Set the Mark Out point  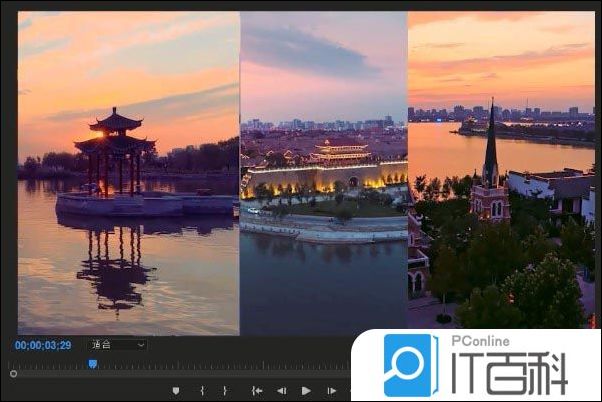(x=225, y=390)
